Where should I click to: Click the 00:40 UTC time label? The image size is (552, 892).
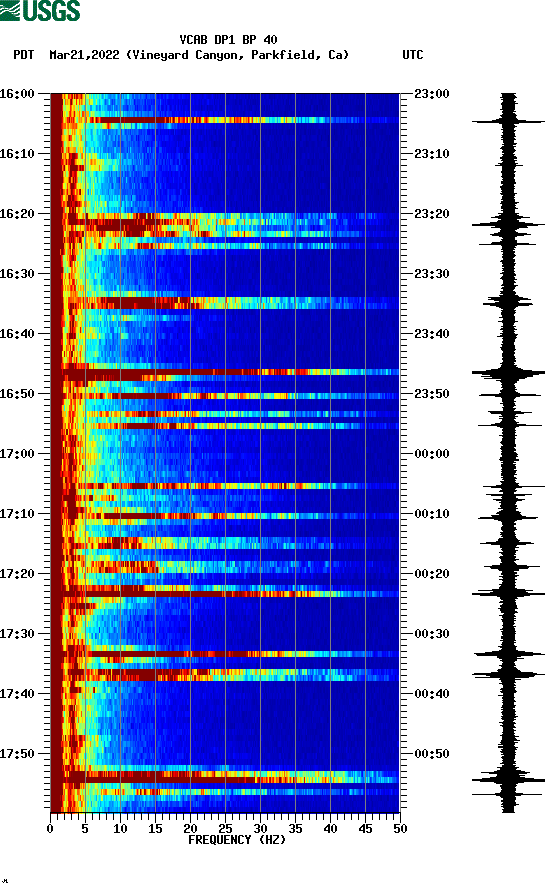(432, 694)
